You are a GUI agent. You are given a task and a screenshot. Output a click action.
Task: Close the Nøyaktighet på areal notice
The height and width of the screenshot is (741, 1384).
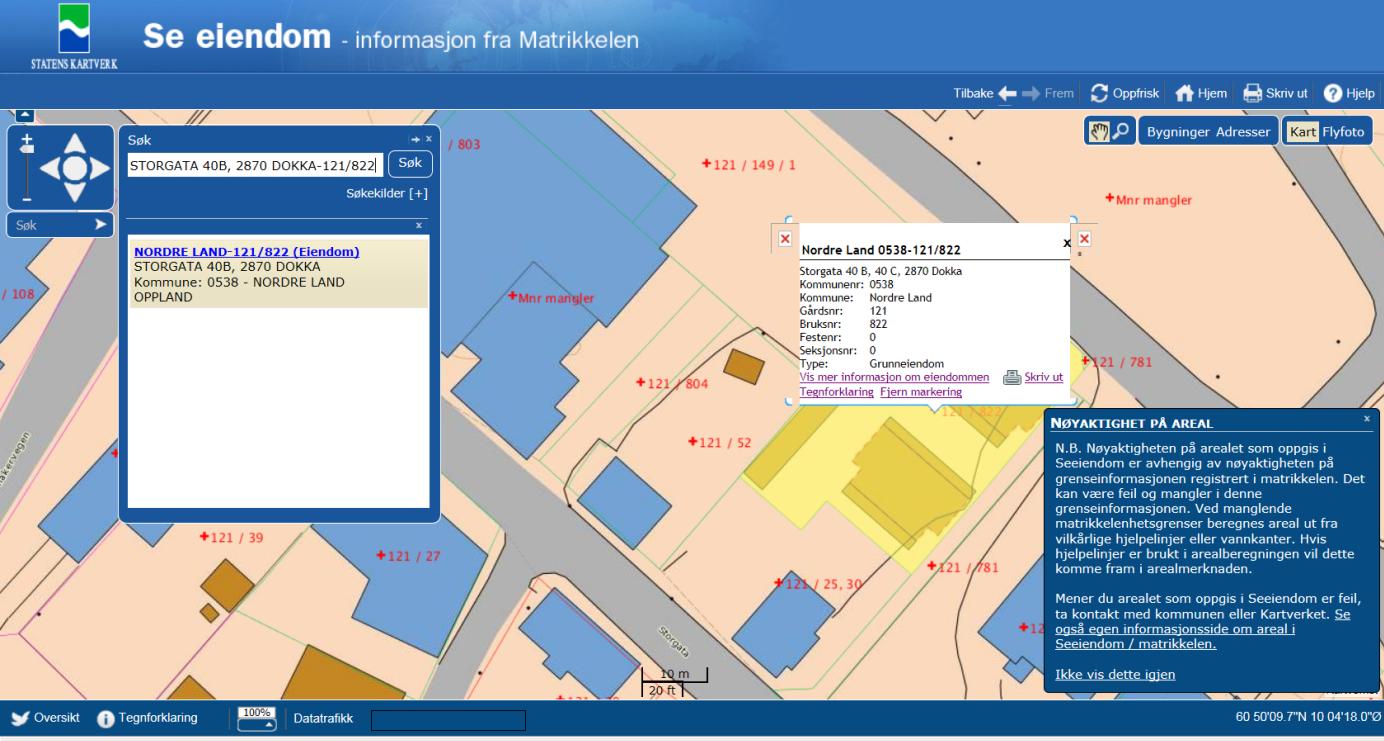pos(1367,418)
